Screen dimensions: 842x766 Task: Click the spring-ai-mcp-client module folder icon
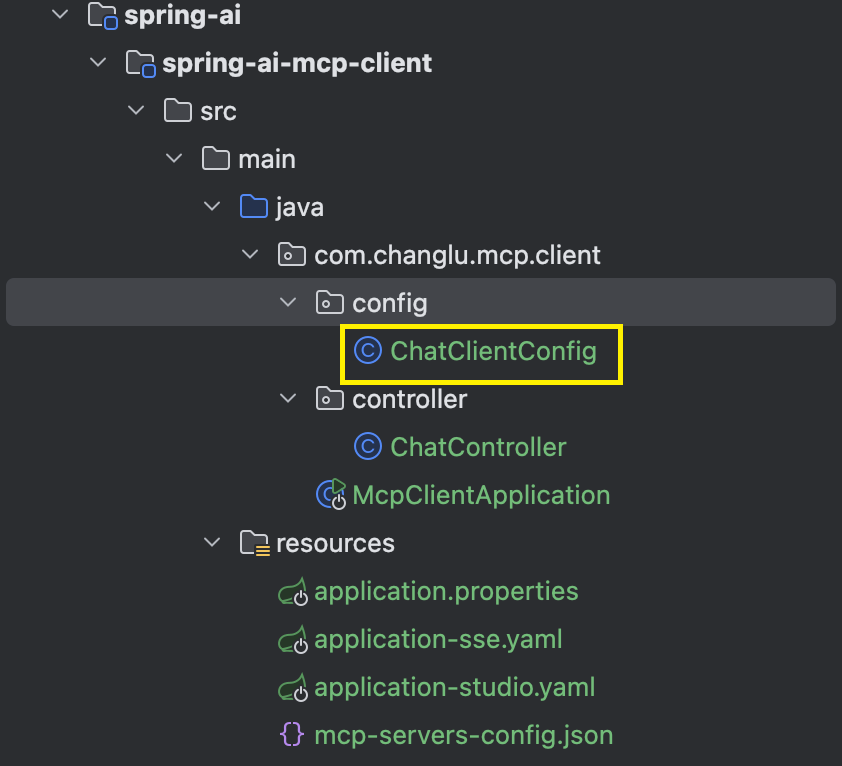(x=141, y=63)
